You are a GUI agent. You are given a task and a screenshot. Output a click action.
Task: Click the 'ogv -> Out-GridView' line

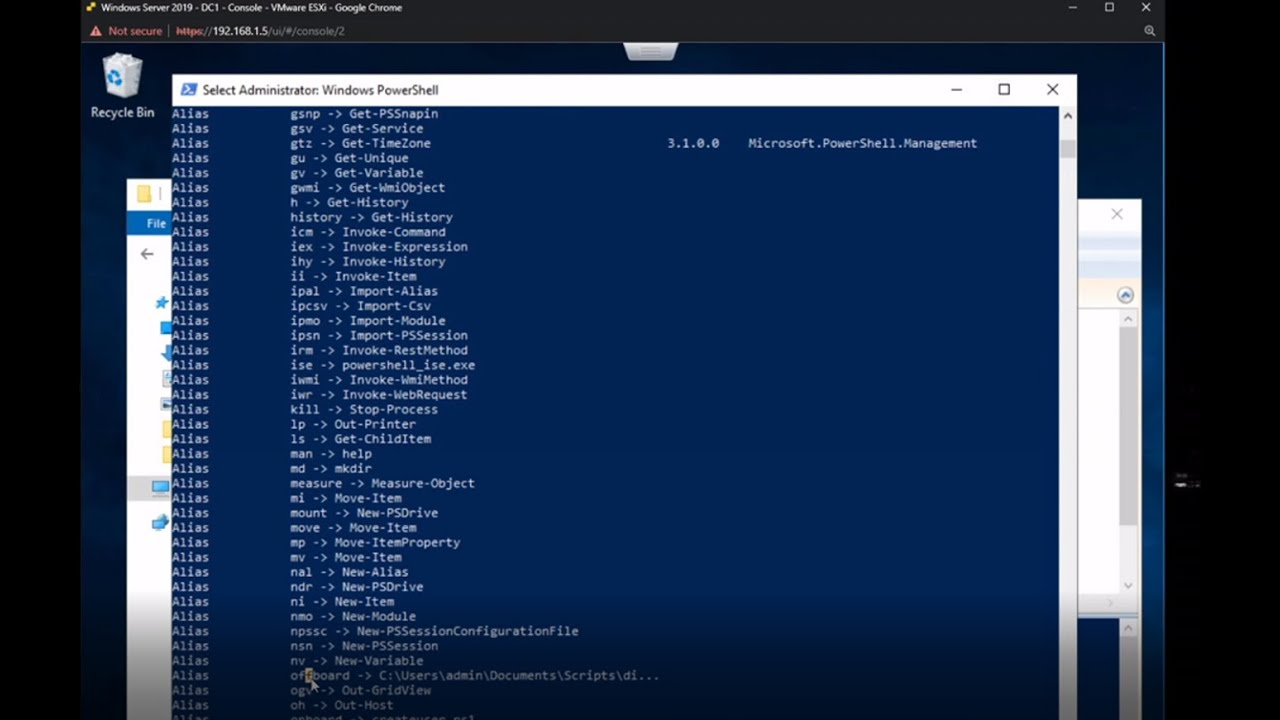[360, 690]
